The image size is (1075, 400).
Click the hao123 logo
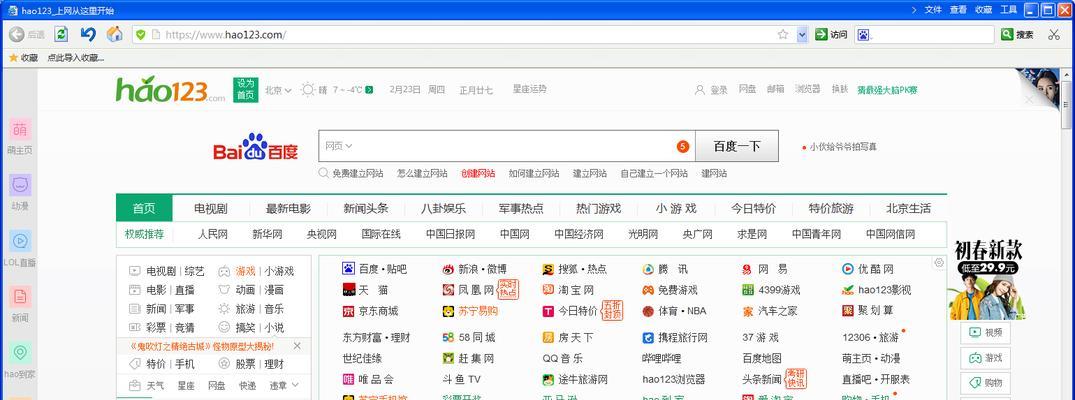170,90
